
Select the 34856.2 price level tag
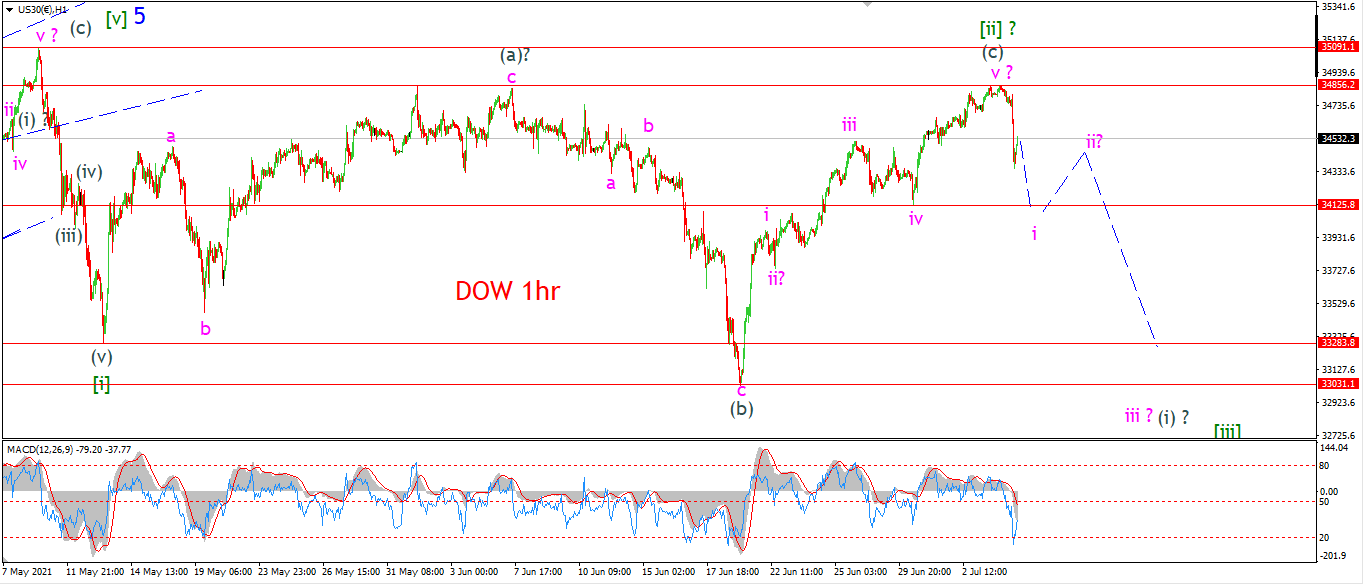1339,85
